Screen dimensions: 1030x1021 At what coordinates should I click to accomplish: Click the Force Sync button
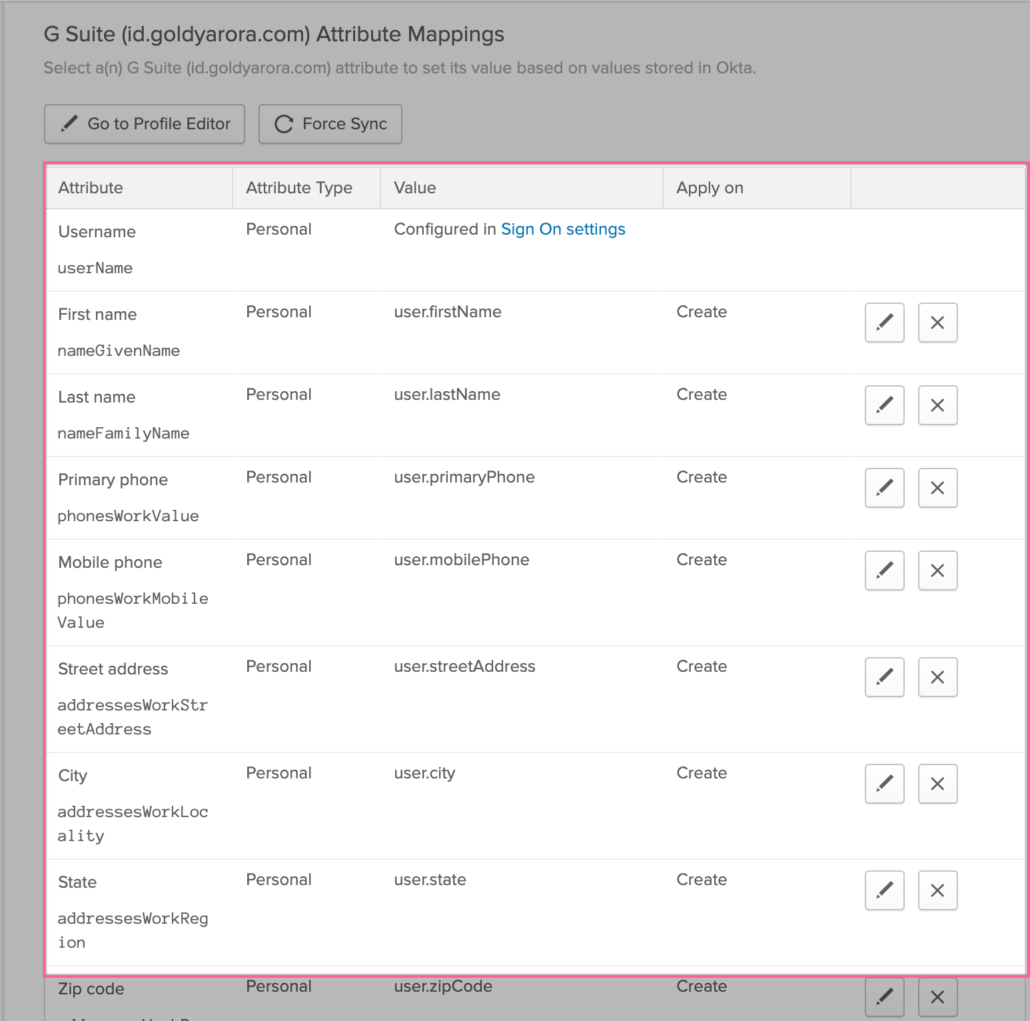pyautogui.click(x=330, y=124)
